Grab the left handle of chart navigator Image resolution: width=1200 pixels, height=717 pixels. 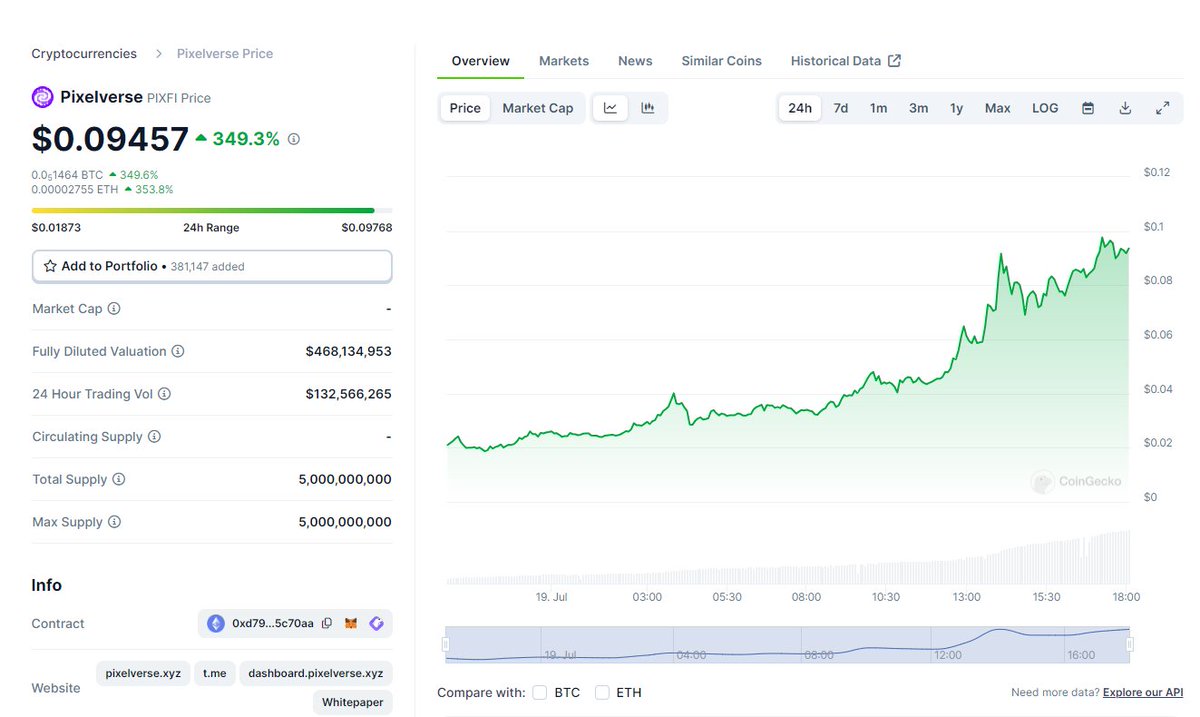pos(446,644)
